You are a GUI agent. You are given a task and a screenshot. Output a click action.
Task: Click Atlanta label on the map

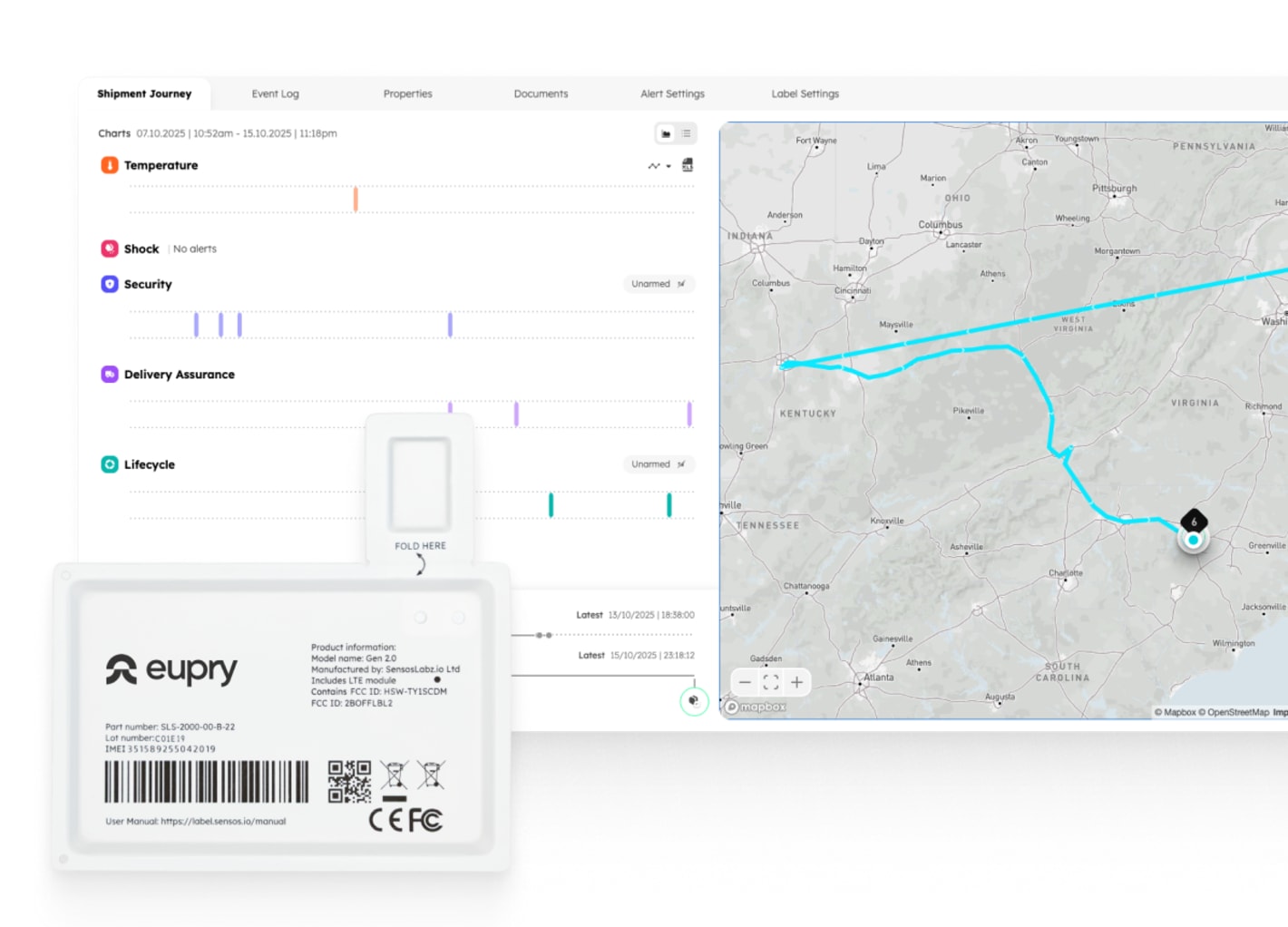[x=879, y=677]
